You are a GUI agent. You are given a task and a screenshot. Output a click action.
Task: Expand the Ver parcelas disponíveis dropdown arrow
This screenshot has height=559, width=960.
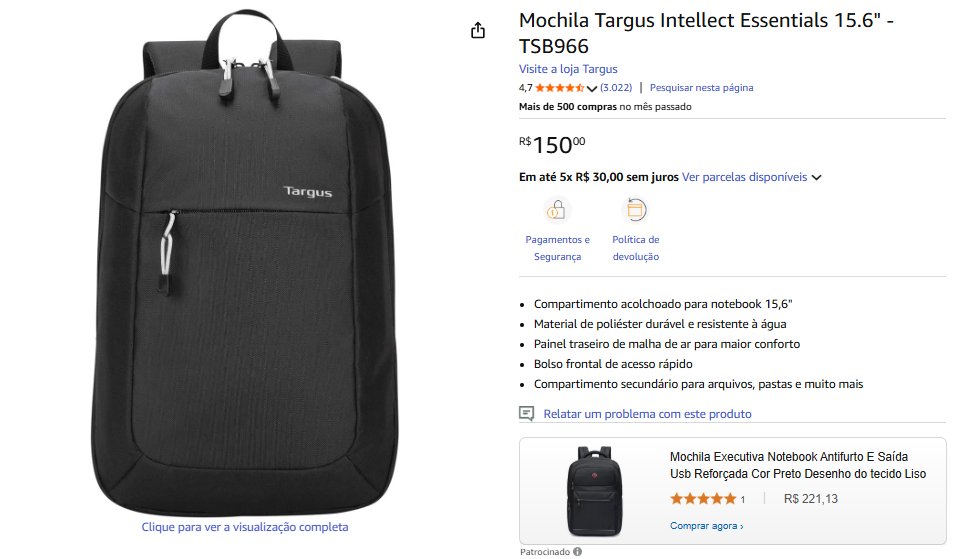click(816, 178)
